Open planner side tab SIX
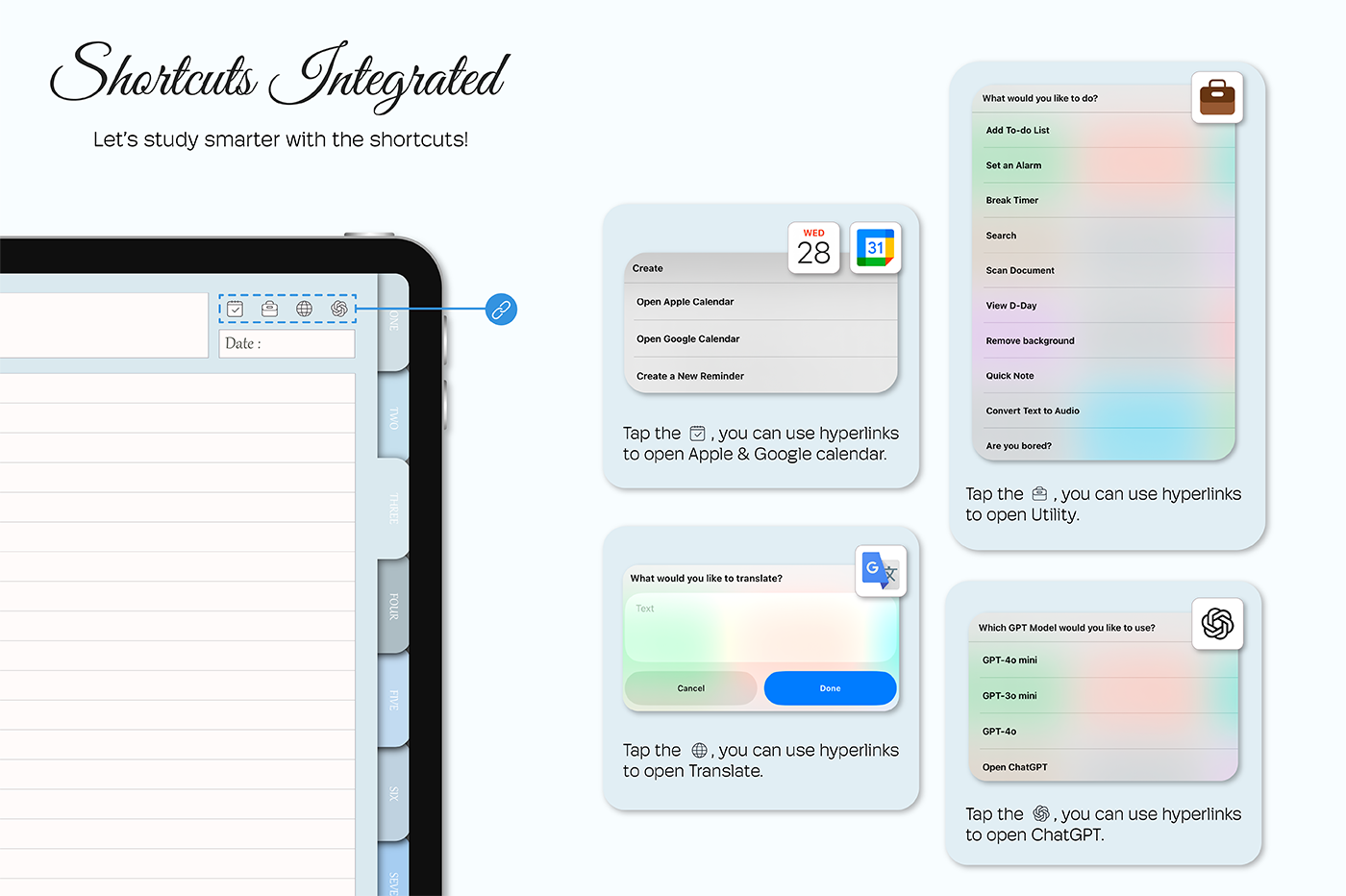Screen dimensions: 1346x896 [x=393, y=794]
